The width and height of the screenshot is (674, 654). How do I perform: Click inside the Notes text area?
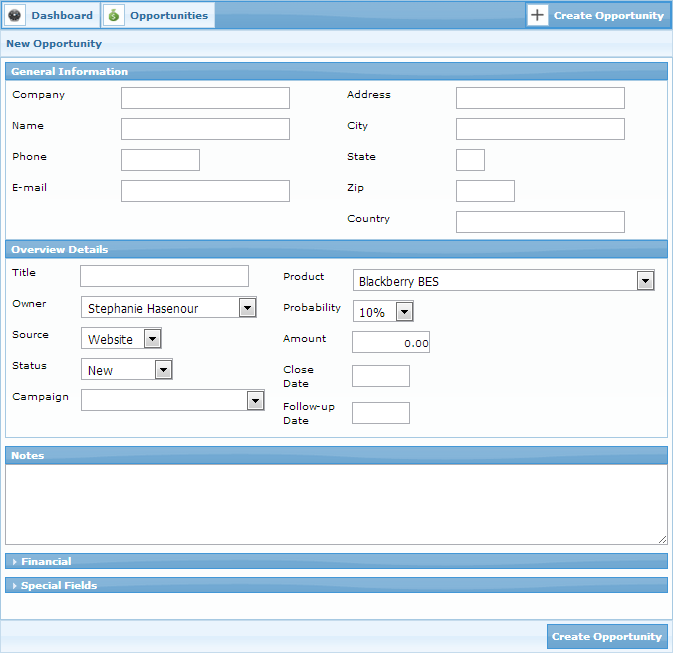click(x=336, y=504)
